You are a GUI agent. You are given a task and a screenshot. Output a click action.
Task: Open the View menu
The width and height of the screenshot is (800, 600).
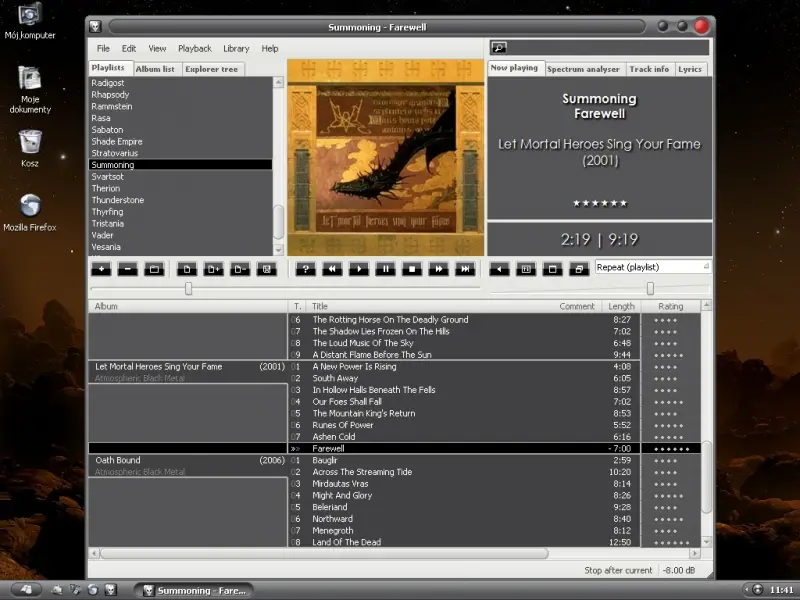157,48
